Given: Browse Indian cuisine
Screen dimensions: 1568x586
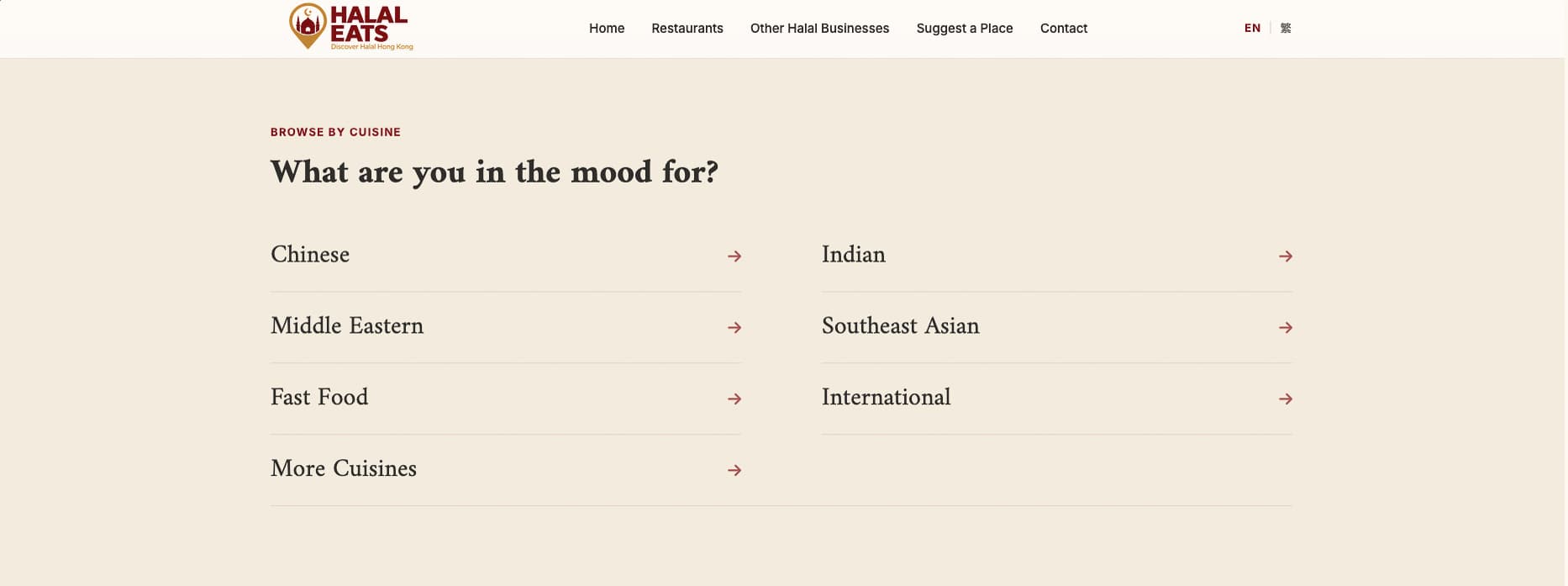Looking at the screenshot, I should coord(1057,256).
